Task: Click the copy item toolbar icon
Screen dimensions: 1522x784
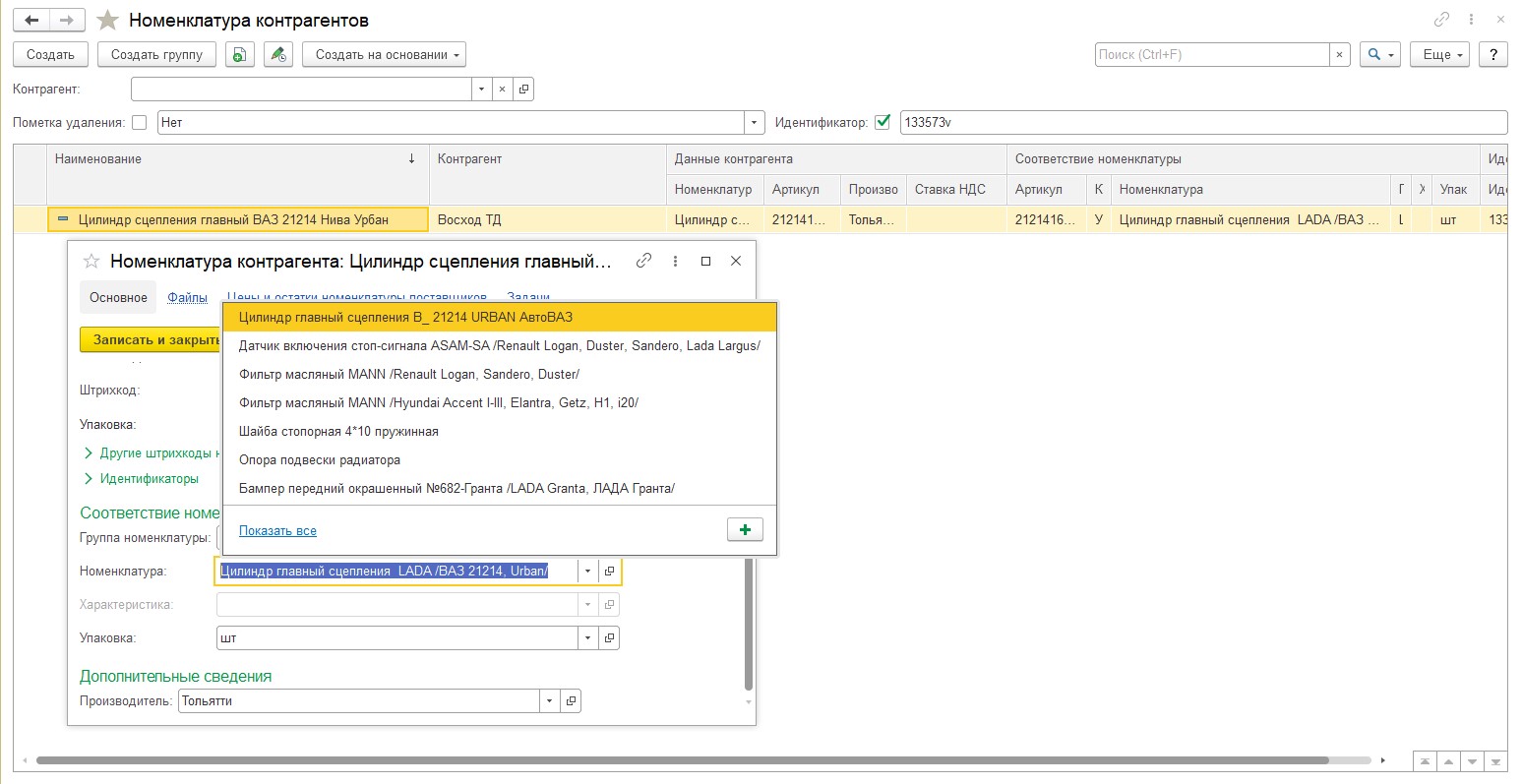Action: pyautogui.click(x=240, y=55)
